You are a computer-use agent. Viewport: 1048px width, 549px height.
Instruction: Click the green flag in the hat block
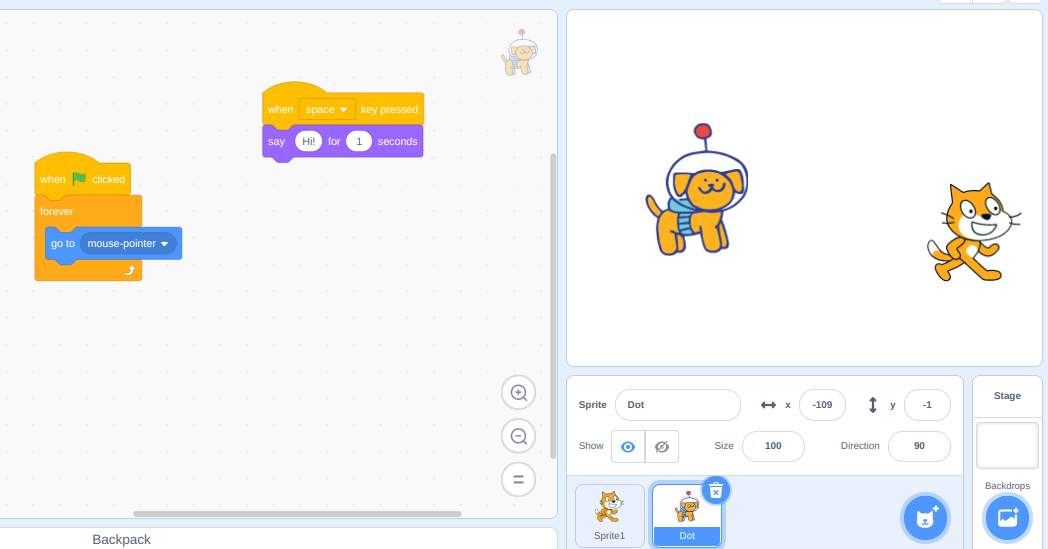pos(79,179)
